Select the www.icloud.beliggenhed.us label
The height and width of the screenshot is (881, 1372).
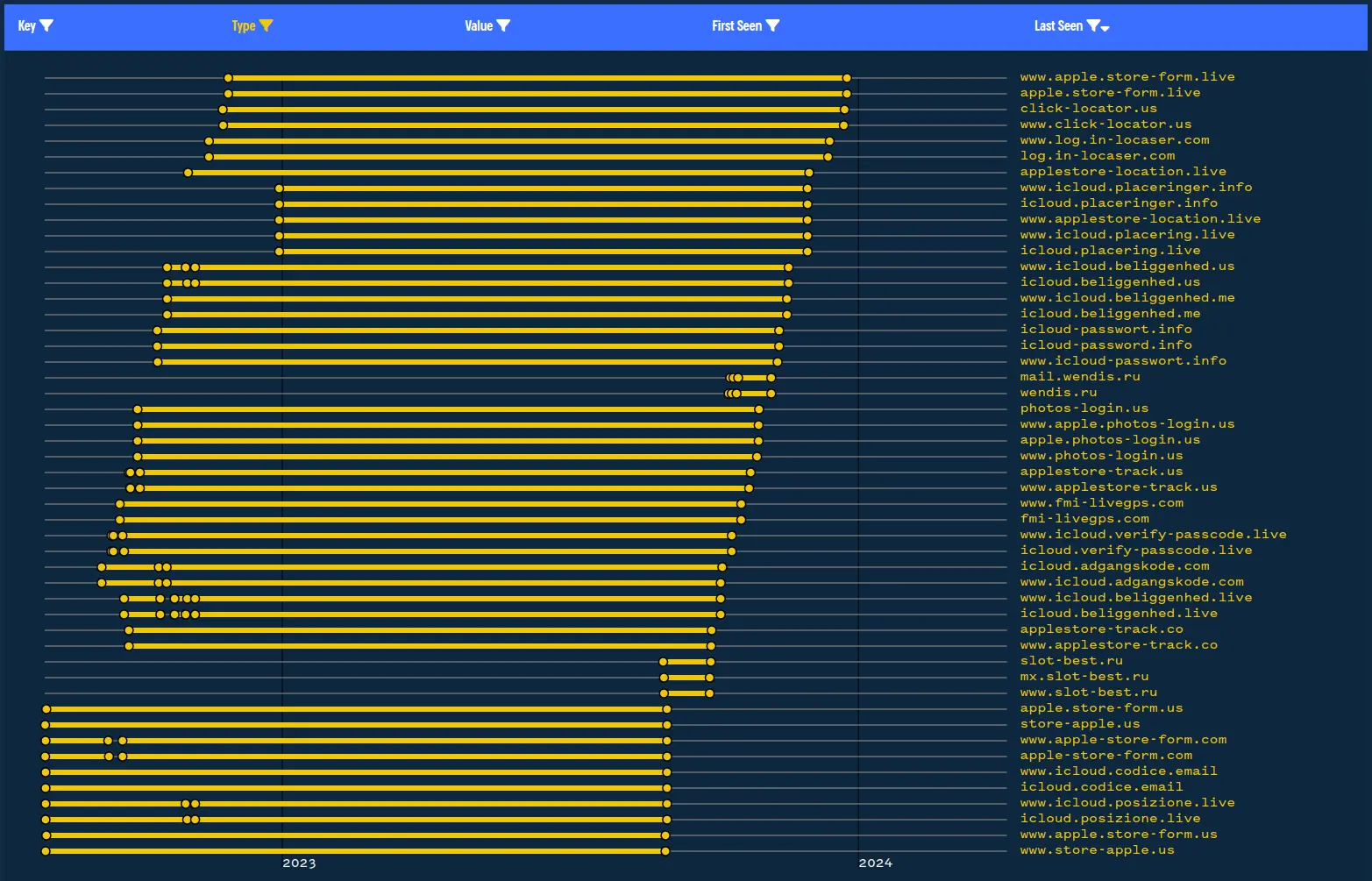tap(1127, 266)
